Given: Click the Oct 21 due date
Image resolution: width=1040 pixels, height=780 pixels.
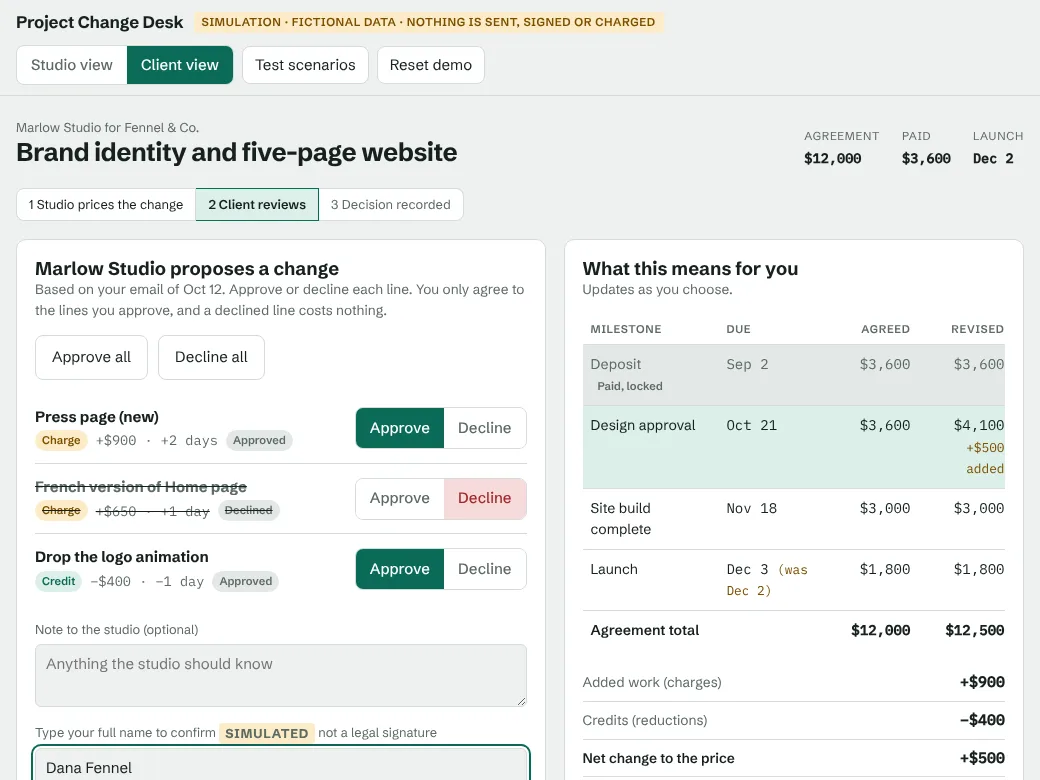Looking at the screenshot, I should [x=751, y=425].
